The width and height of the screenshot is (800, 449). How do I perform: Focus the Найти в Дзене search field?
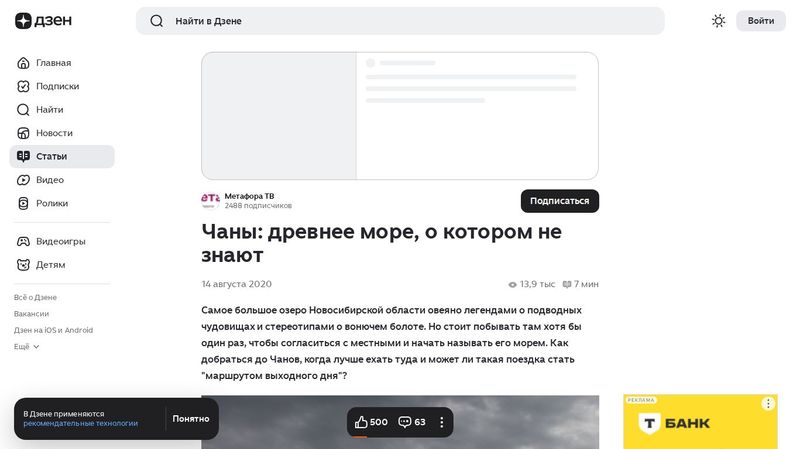pos(410,21)
